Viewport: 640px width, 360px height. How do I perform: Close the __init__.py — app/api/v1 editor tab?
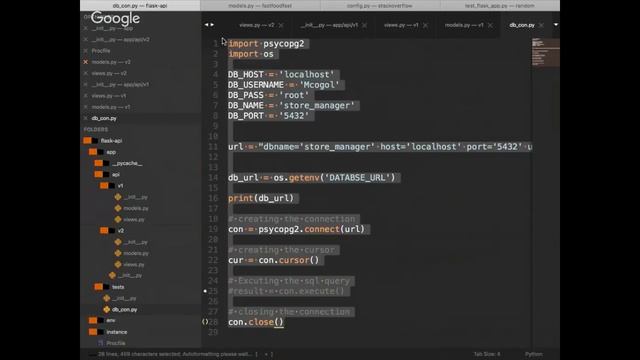(x=364, y=25)
